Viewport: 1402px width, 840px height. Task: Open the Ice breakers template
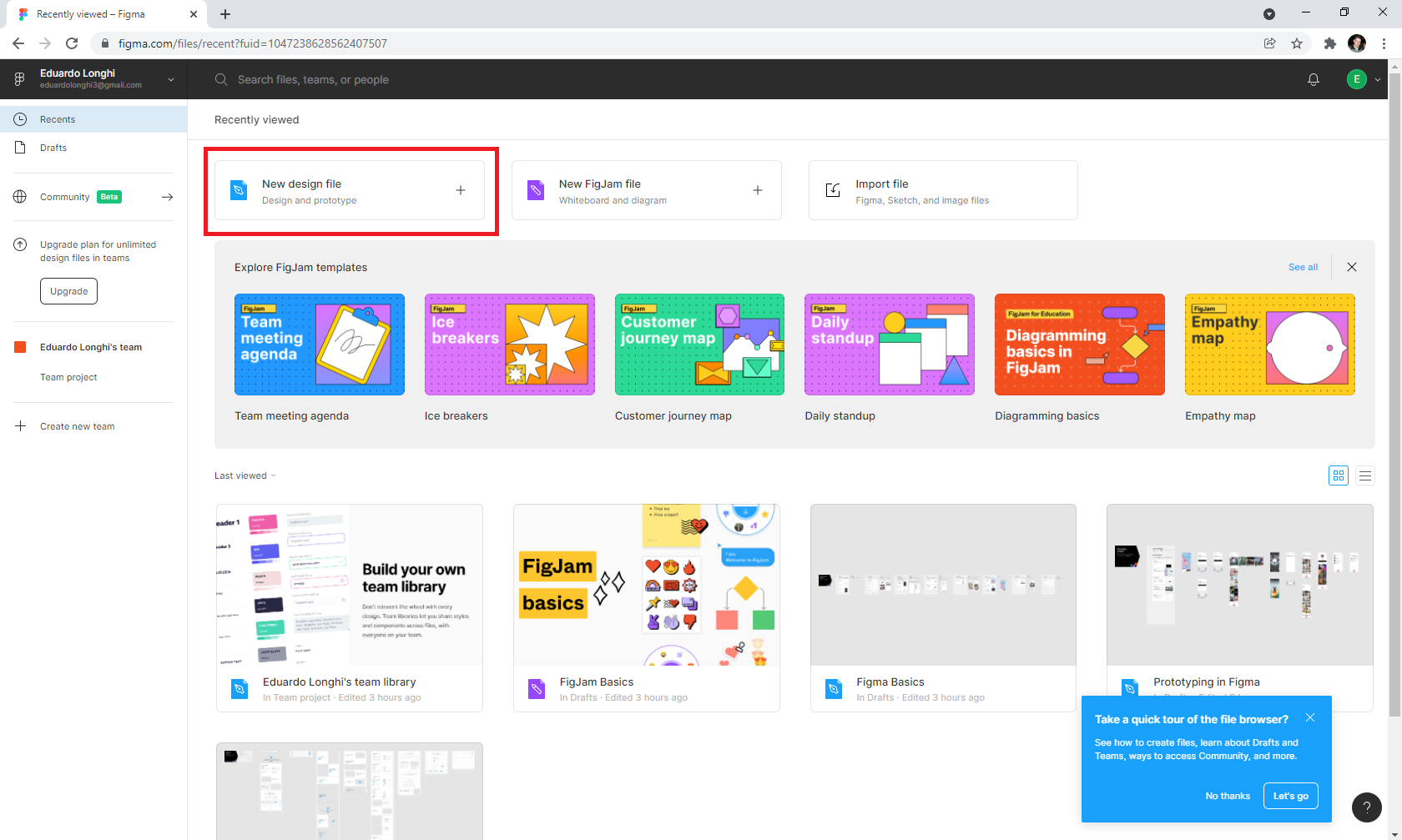coord(510,345)
